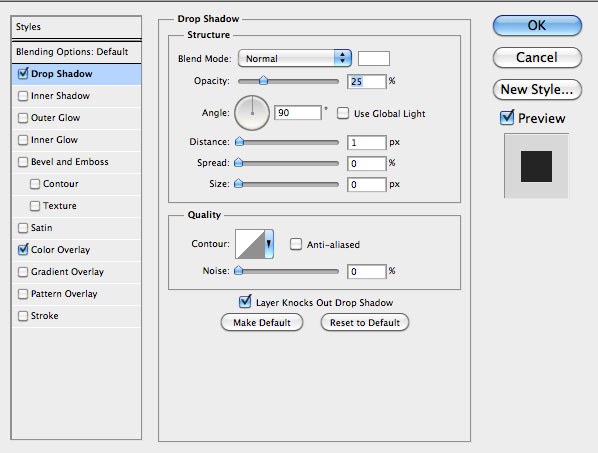This screenshot has height=453, width=598.
Task: Select Blending Options: Default row
Action: pos(76,52)
